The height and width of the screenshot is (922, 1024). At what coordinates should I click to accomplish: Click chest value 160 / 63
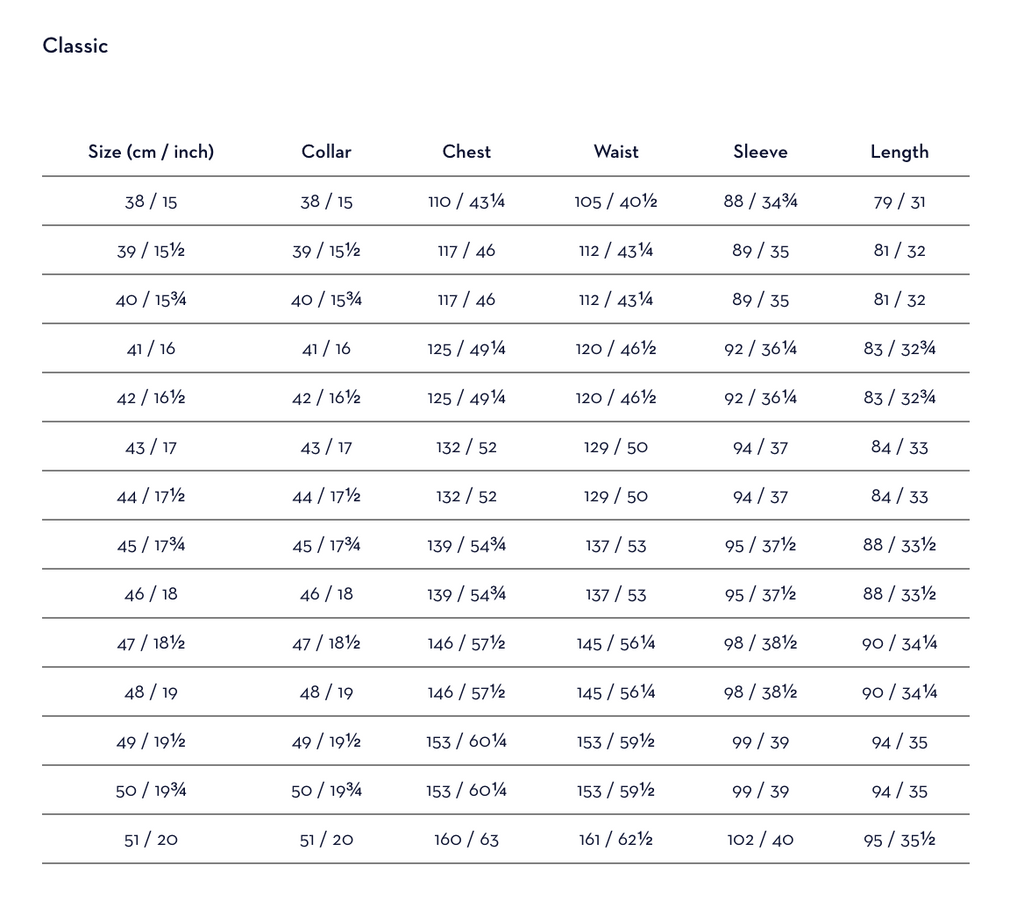pyautogui.click(x=466, y=840)
